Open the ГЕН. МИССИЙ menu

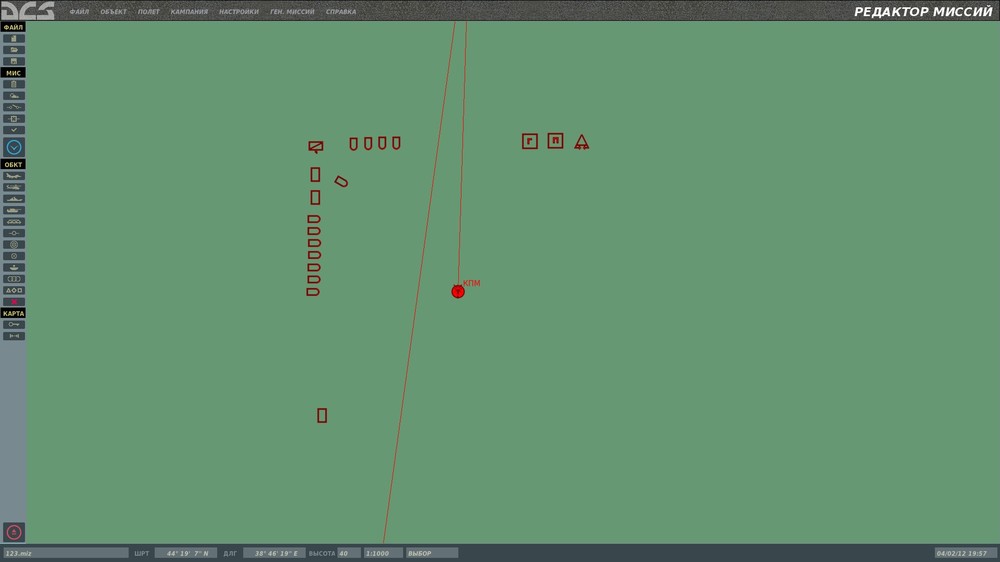[x=292, y=11]
